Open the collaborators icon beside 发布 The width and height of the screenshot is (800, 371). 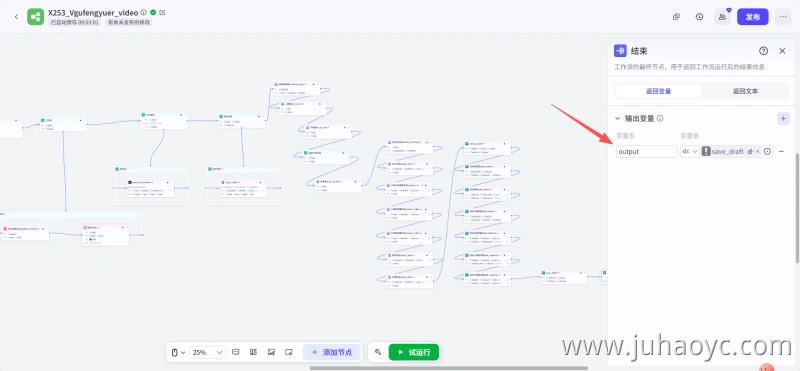[722, 17]
